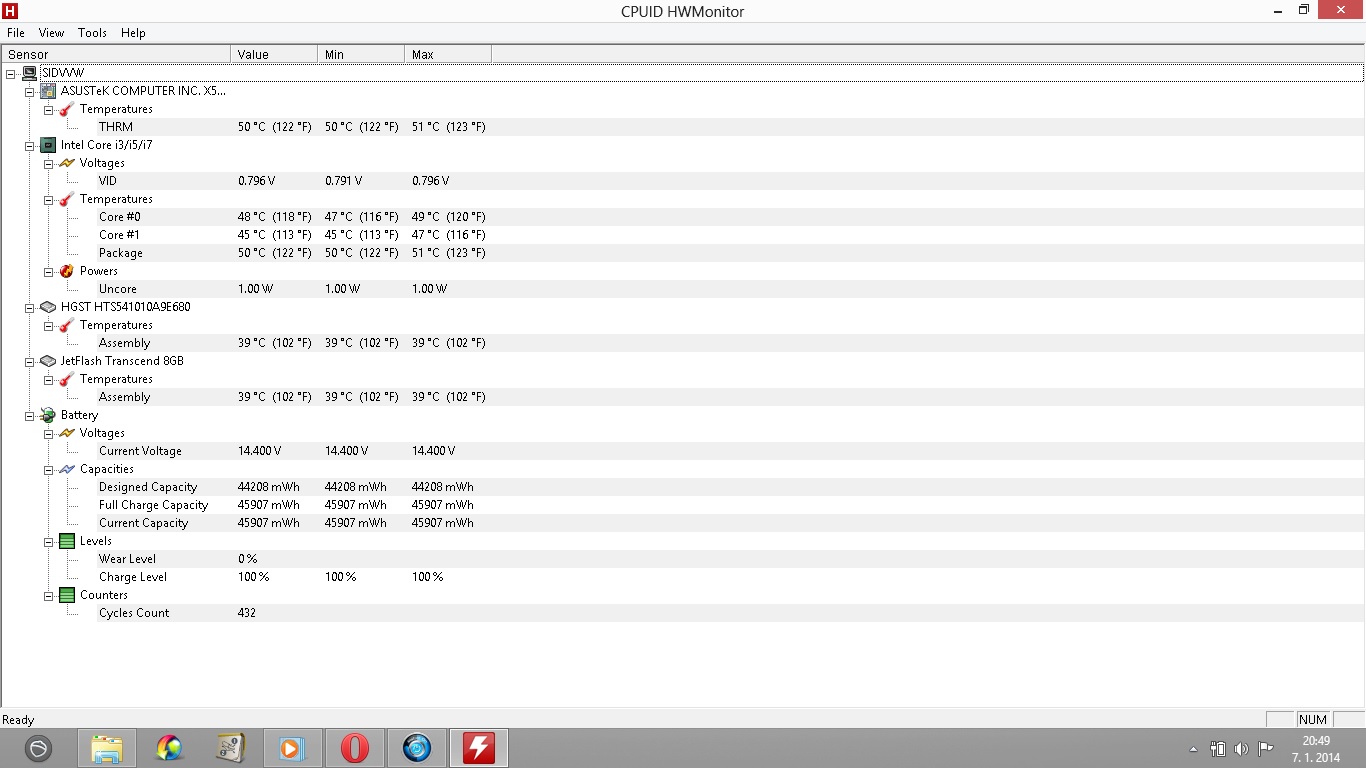Click the motherboard icon beside ASUSTeK COMPUTER INC.
Screen dimensions: 1366x768
coord(48,91)
